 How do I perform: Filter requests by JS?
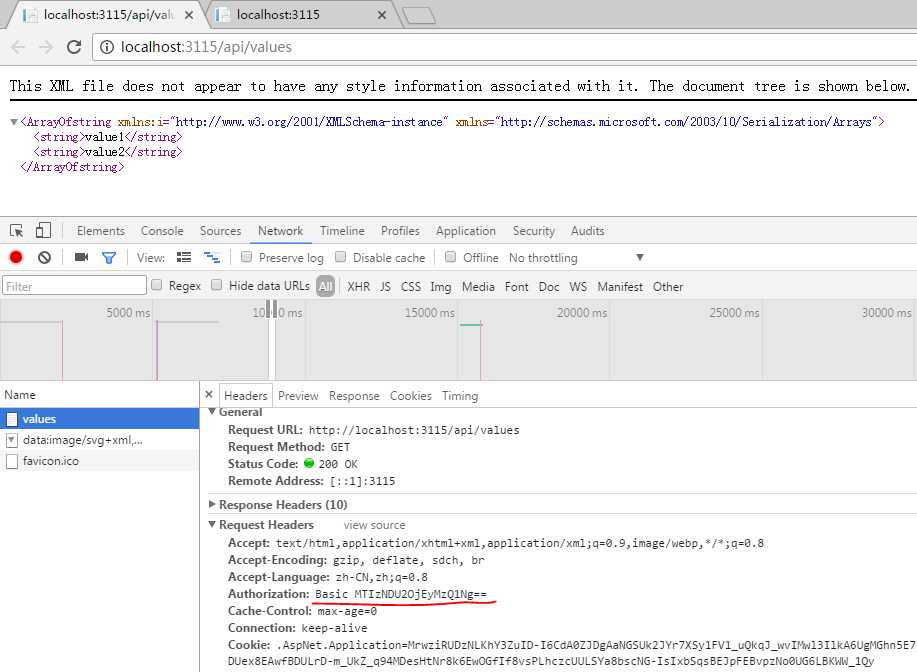[385, 287]
